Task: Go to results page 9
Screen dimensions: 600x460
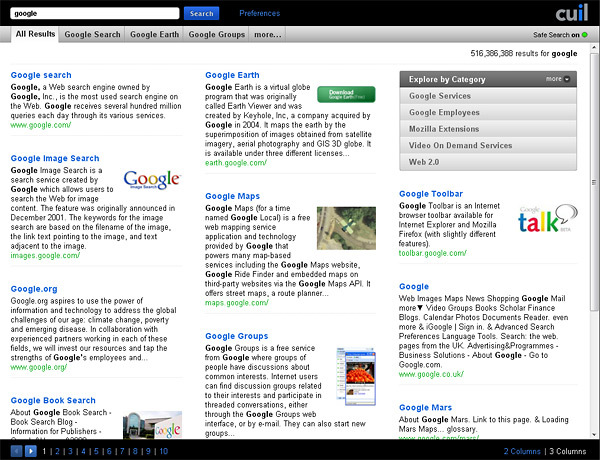Action: (x=148, y=451)
